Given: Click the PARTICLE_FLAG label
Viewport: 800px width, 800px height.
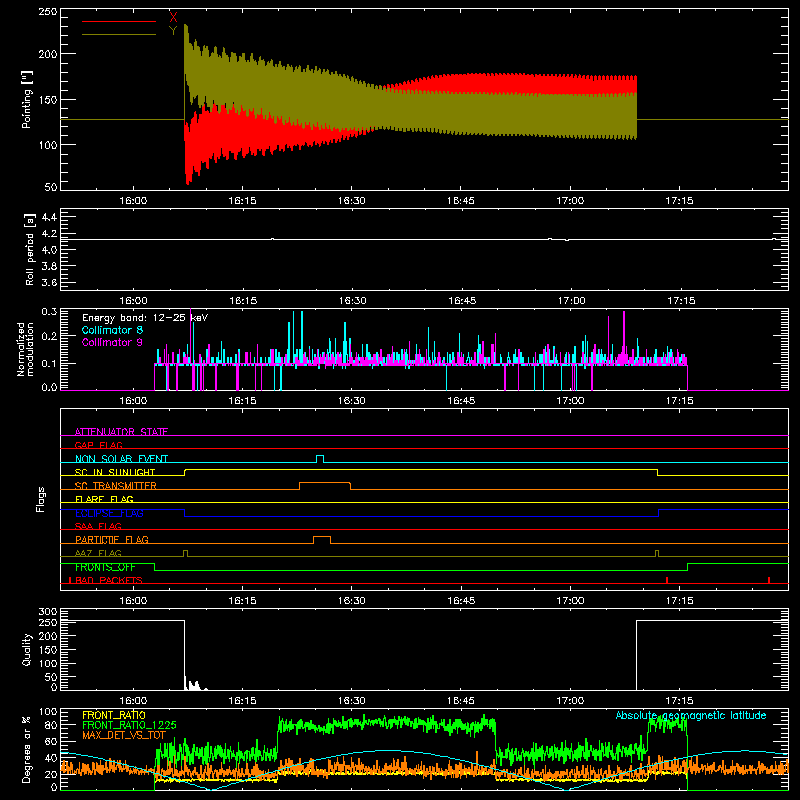Looking at the screenshot, I should (112, 539).
